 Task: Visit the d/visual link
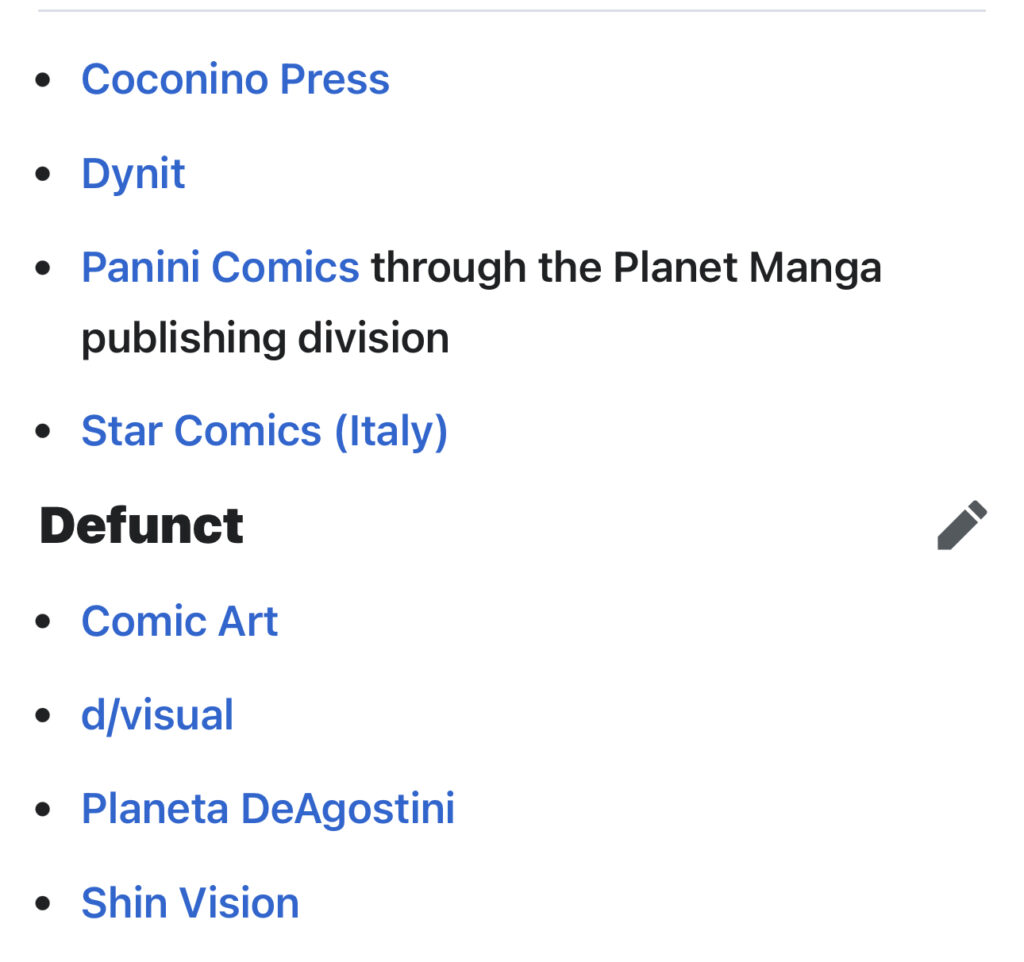pyautogui.click(x=157, y=715)
